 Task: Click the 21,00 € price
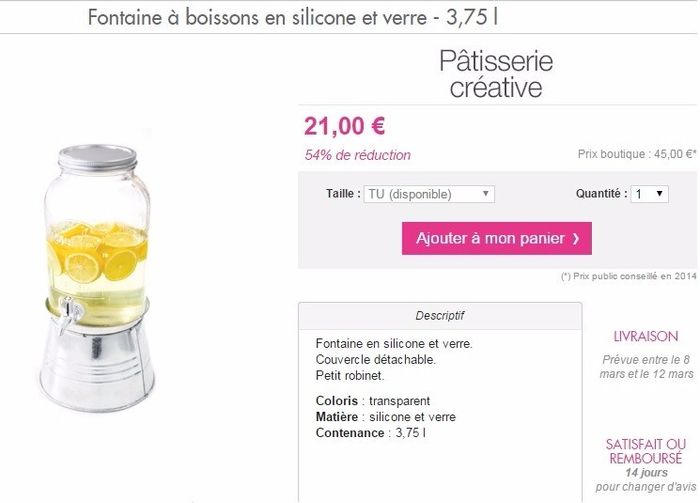point(345,127)
